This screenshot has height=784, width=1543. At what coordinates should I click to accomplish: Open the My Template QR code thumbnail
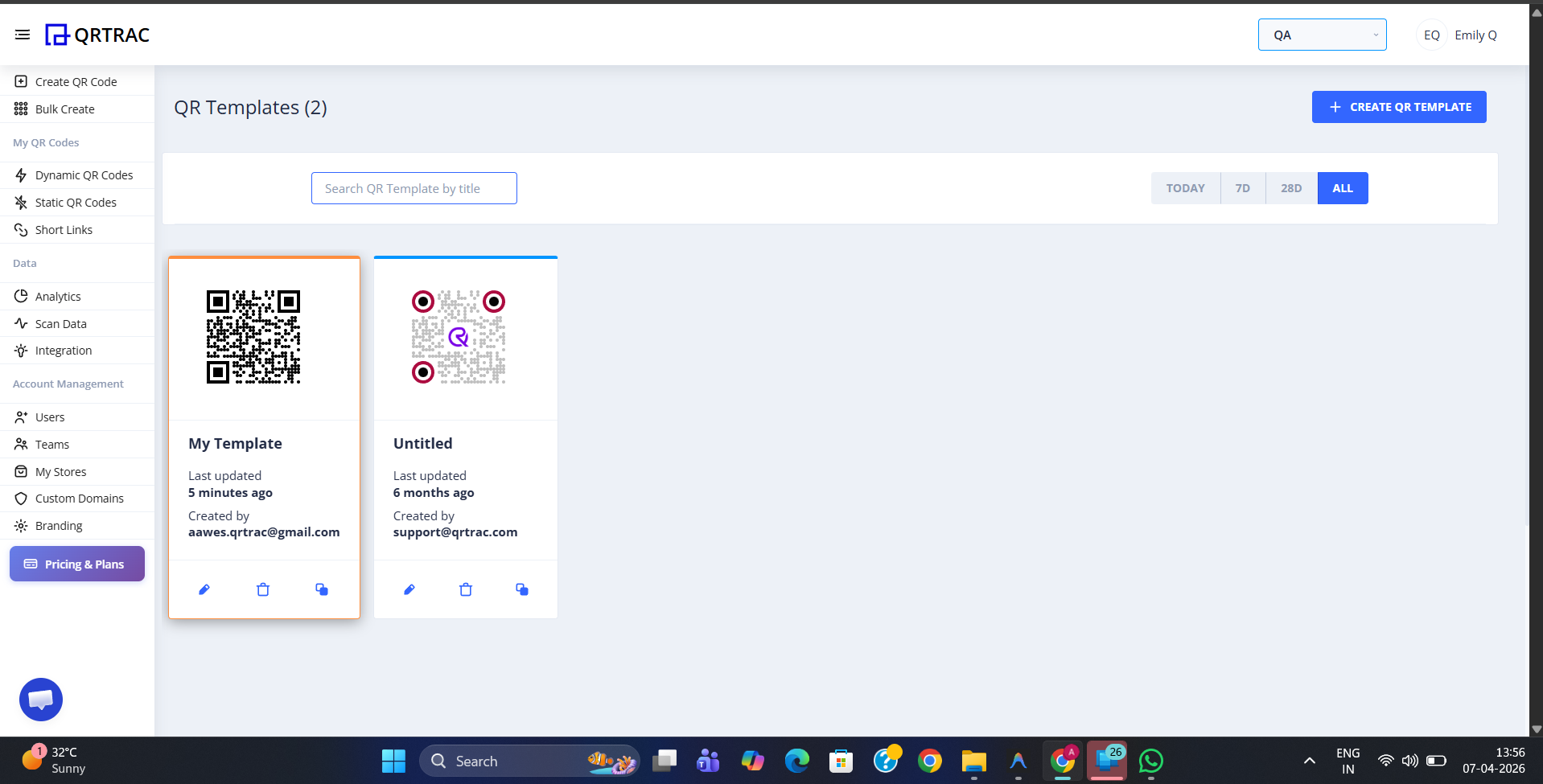[x=253, y=337]
